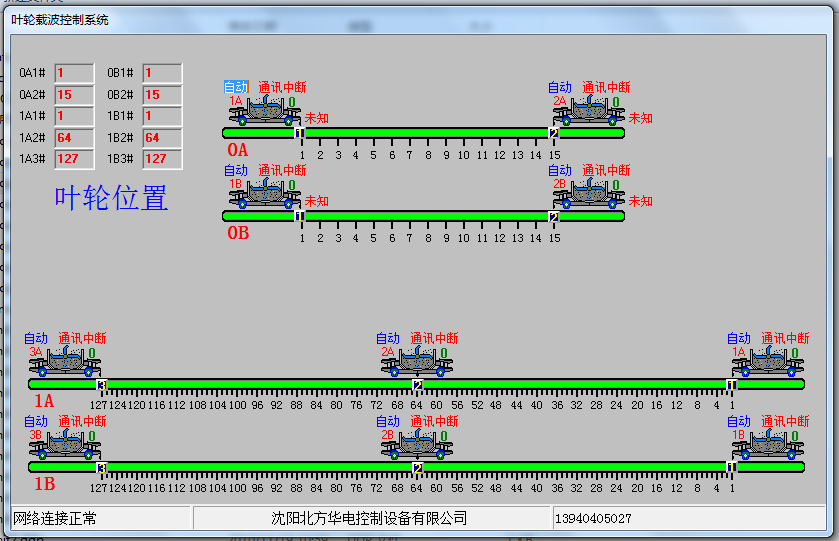Screen dimensions: 839x541
Task: Click the 未知 status beside 1A on track 0A
Action: pyautogui.click(x=317, y=118)
